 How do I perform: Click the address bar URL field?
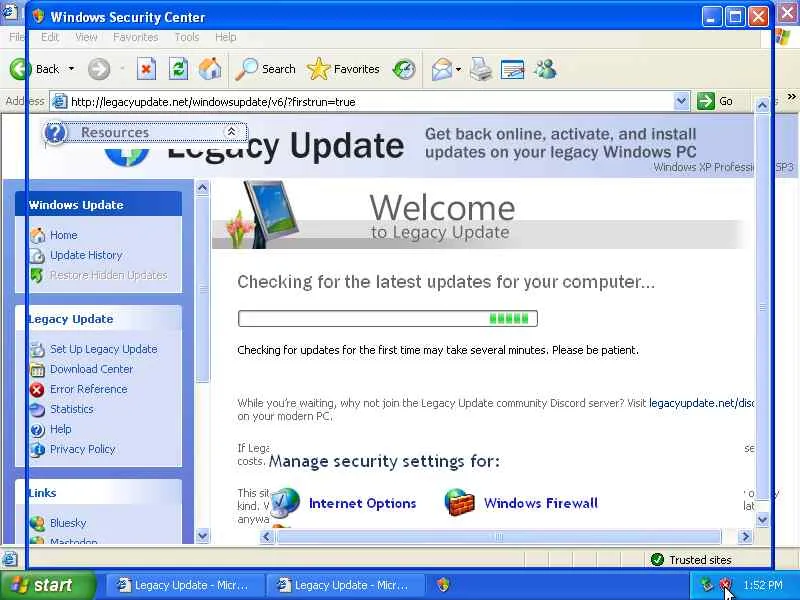(x=370, y=102)
